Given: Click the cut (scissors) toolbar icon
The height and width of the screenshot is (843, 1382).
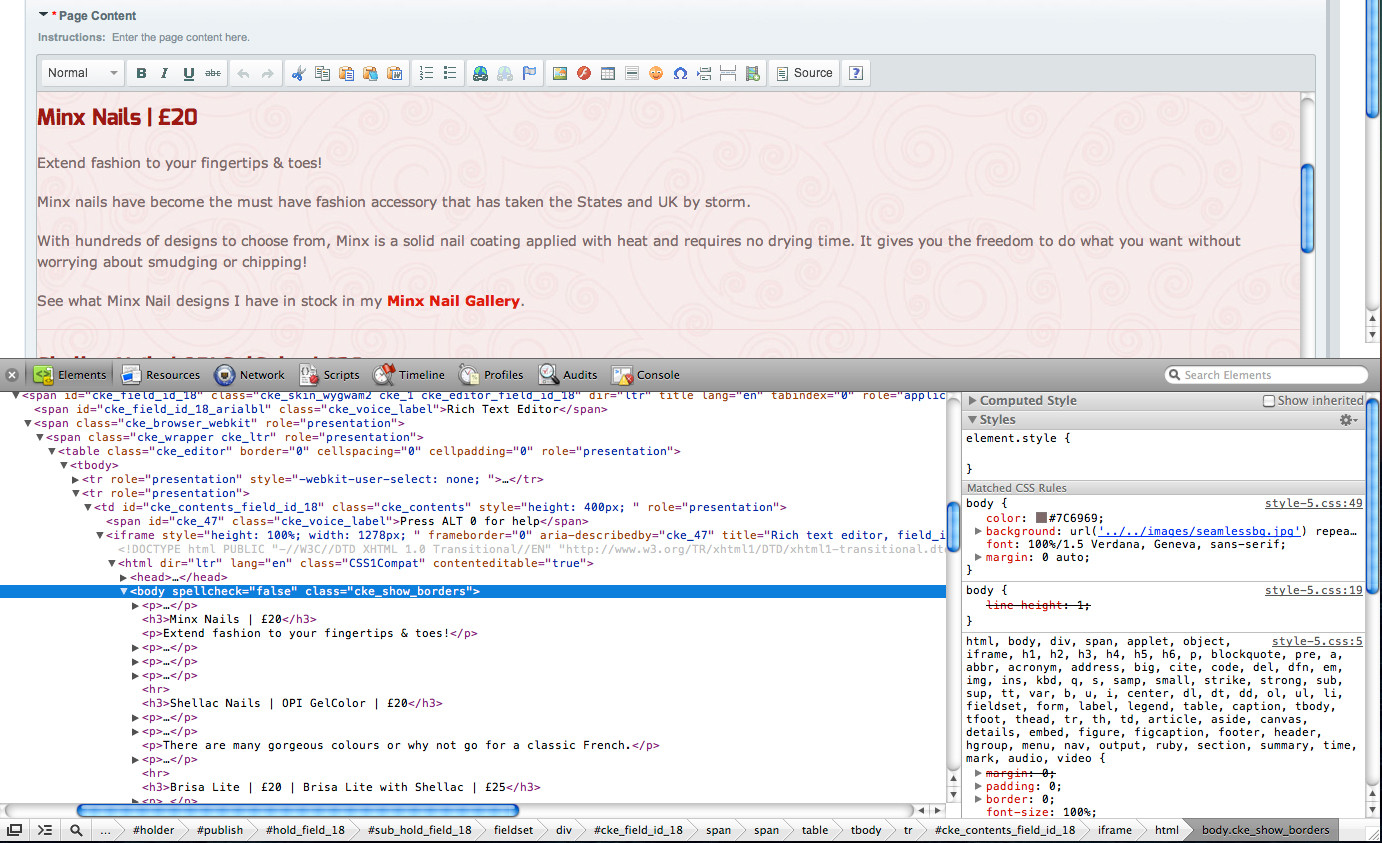Looking at the screenshot, I should coord(298,73).
